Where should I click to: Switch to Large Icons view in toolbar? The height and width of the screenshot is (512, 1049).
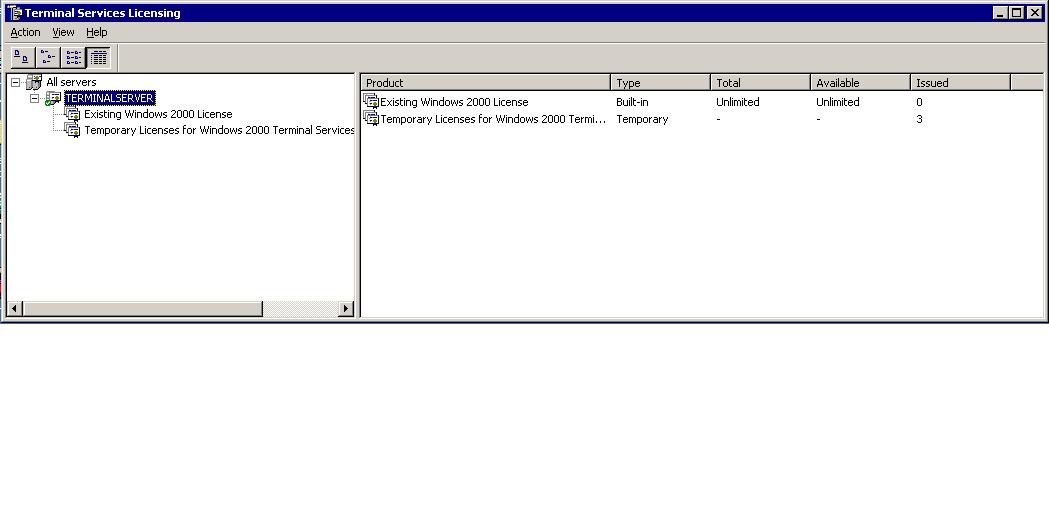pos(23,58)
